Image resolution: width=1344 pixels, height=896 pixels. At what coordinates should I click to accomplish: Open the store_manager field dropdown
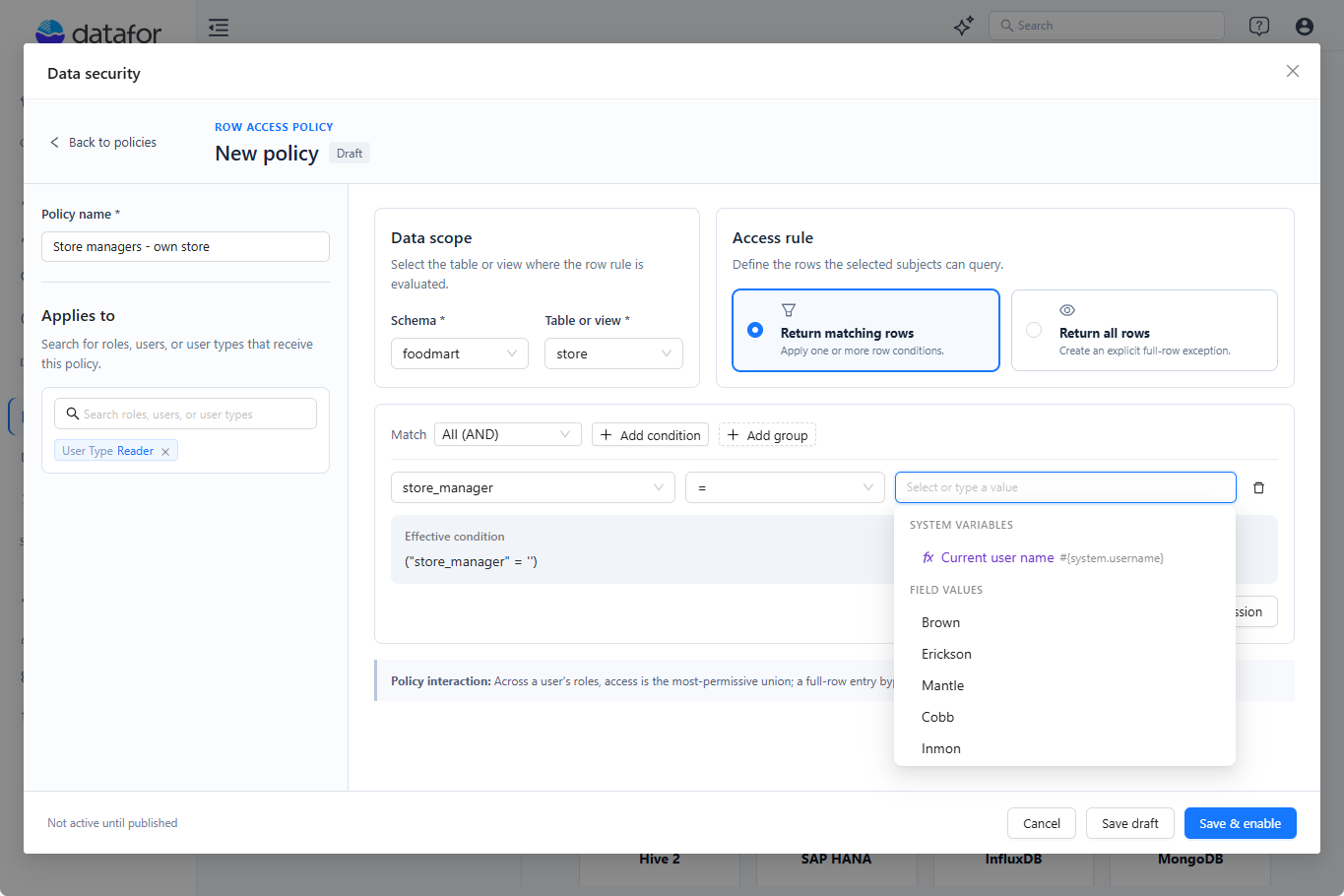coord(533,487)
